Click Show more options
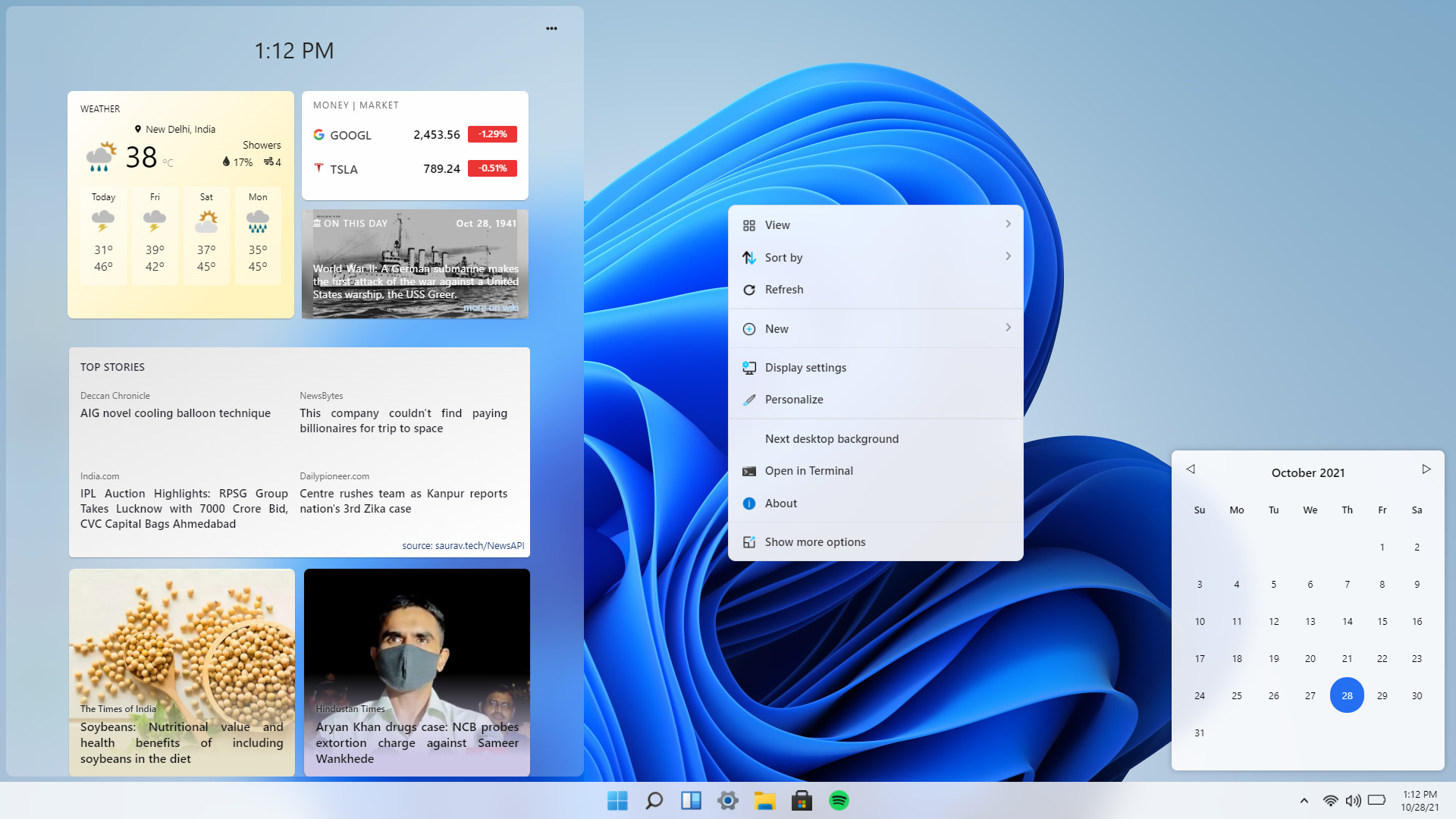The height and width of the screenshot is (819, 1456). (814, 542)
